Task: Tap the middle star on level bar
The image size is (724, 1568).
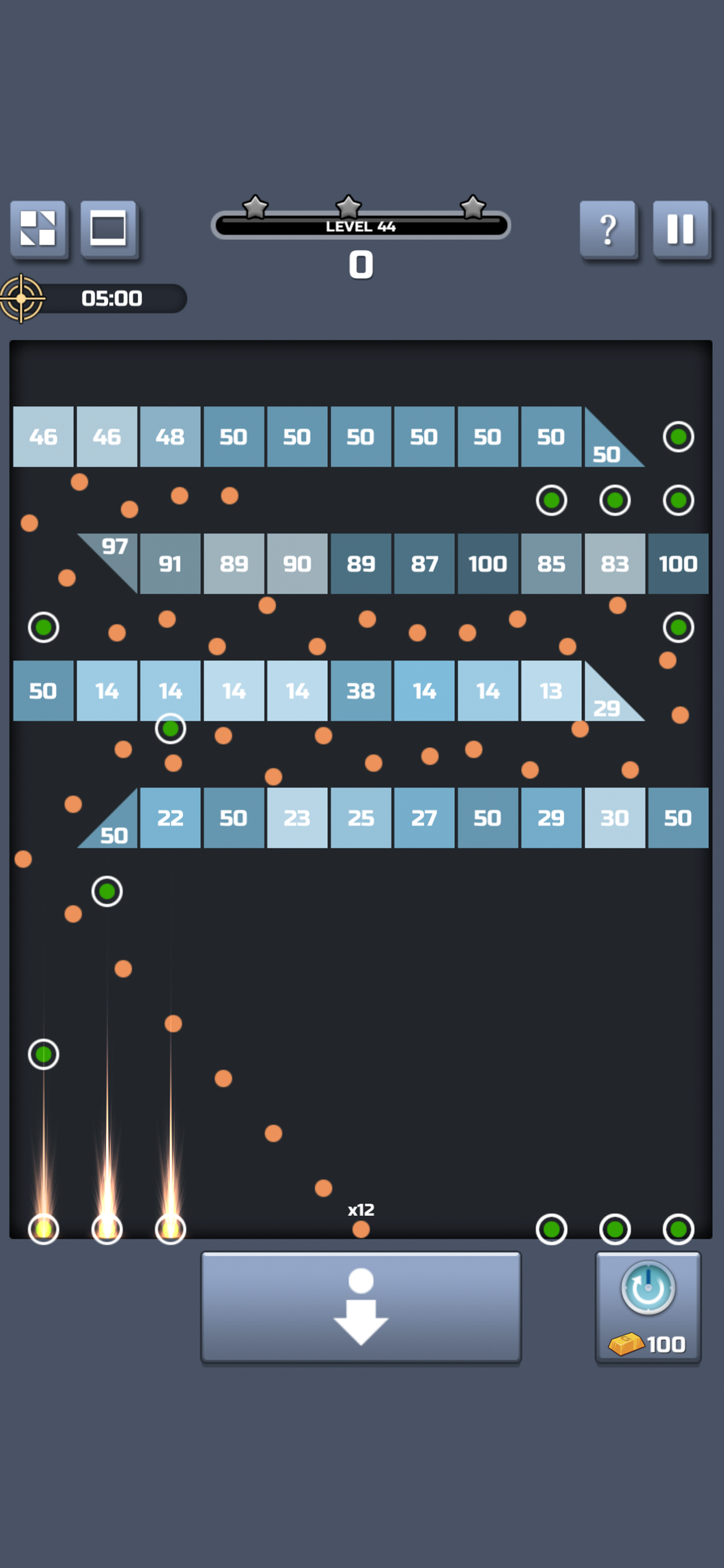Action: coord(349,207)
